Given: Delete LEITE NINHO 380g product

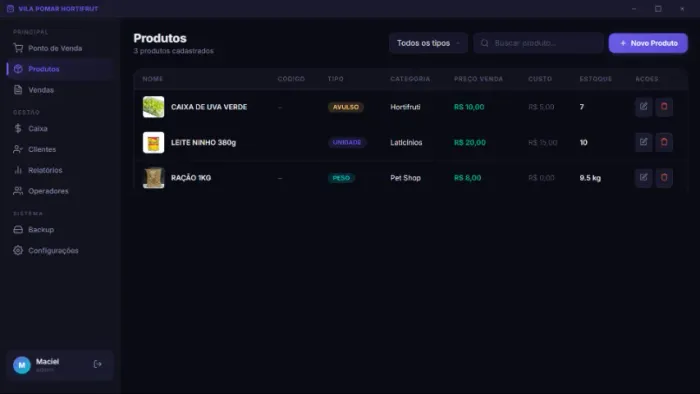Looking at the screenshot, I should click(664, 142).
